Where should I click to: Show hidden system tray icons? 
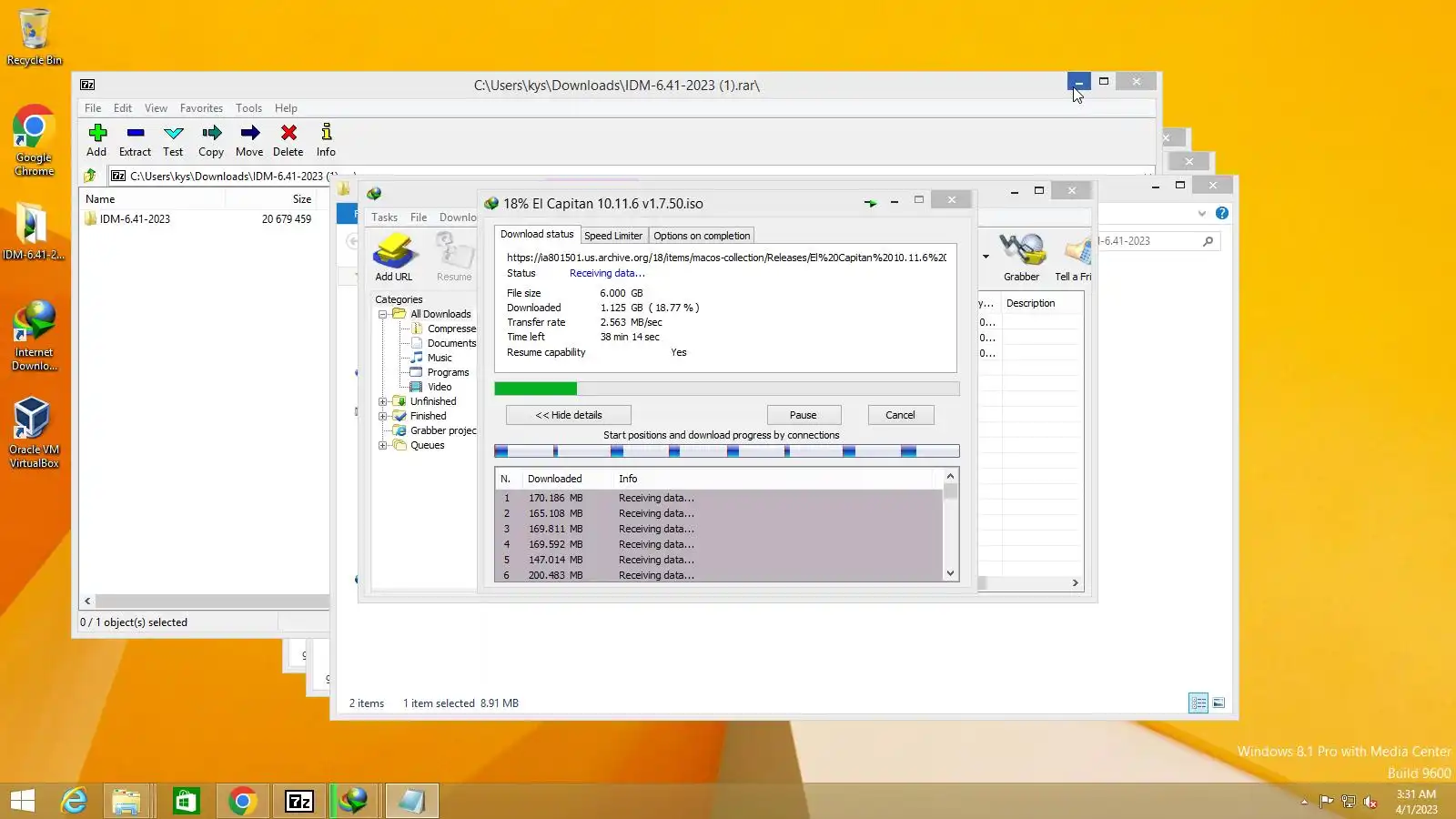pyautogui.click(x=1304, y=802)
